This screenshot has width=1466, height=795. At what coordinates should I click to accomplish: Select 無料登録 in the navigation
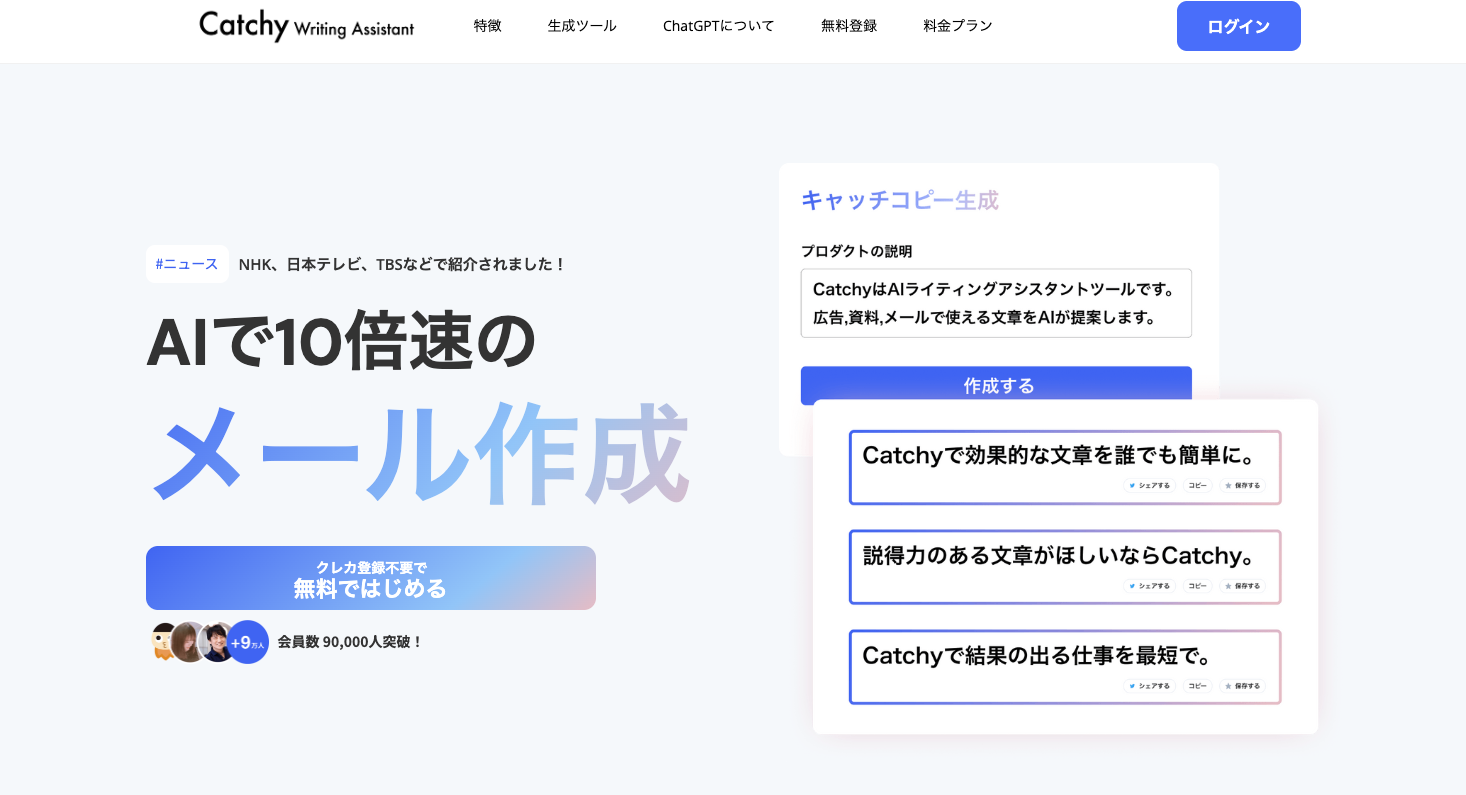pos(849,26)
